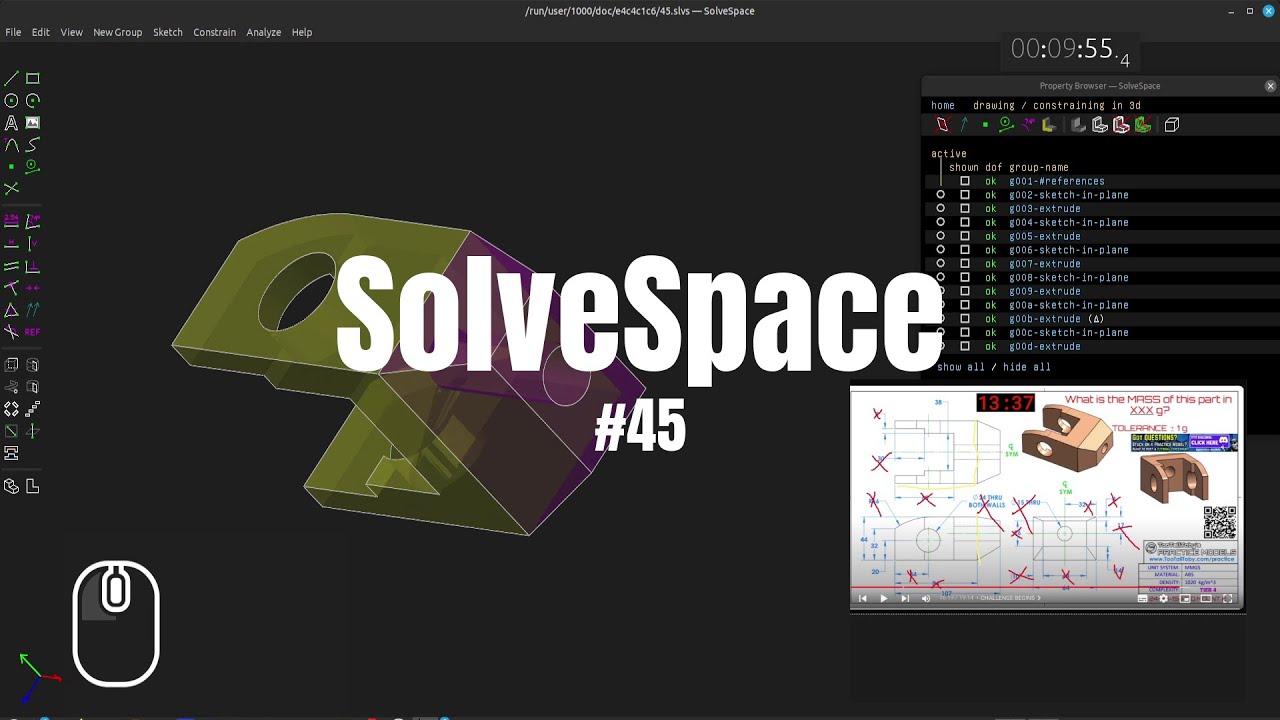The image size is (1280, 720).
Task: Select the arc of a circle tool
Action: [x=33, y=100]
